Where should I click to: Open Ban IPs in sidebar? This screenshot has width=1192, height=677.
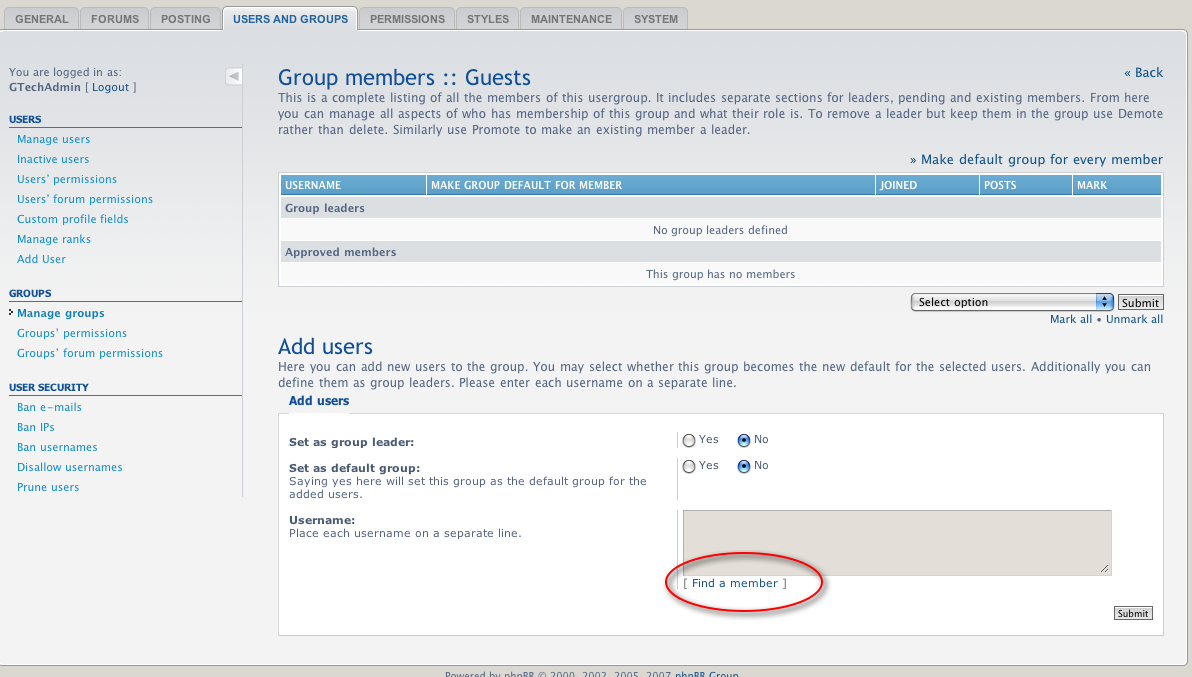(x=36, y=427)
